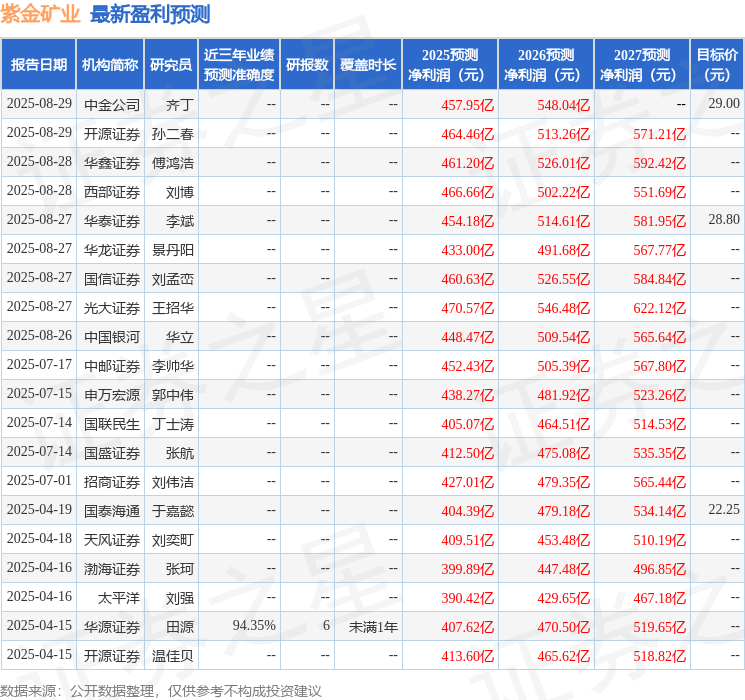The width and height of the screenshot is (745, 700).
Task: Click the 2025预测净利润 column header
Action: 450,65
